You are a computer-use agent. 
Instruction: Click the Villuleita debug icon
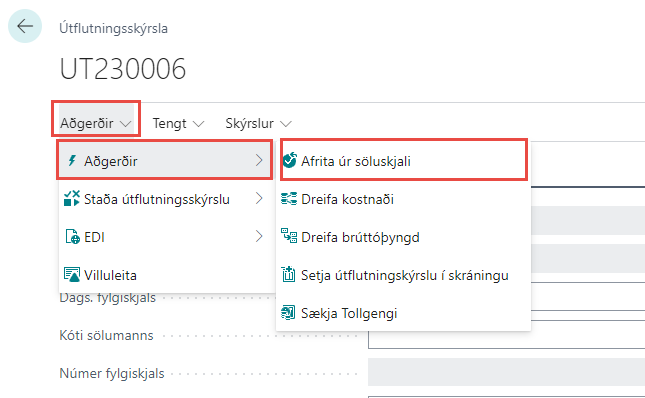point(72,274)
